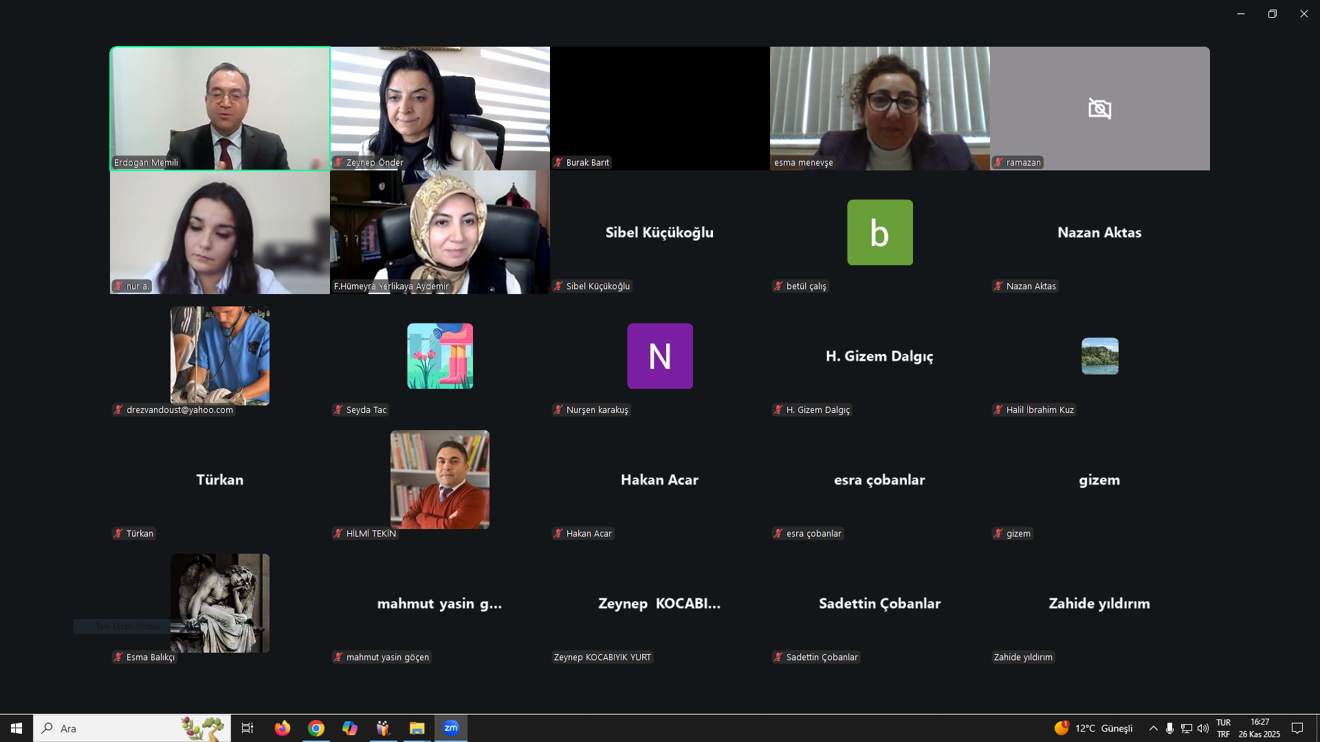Select HİLMİ TEKİN's profile picture tile
Viewport: 1320px width, 742px height.
[x=440, y=480]
